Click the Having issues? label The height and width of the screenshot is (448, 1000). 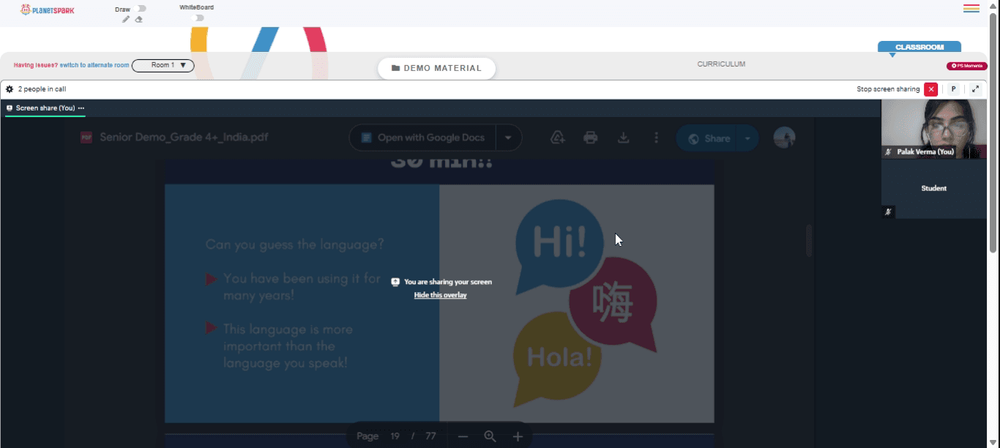pos(36,65)
